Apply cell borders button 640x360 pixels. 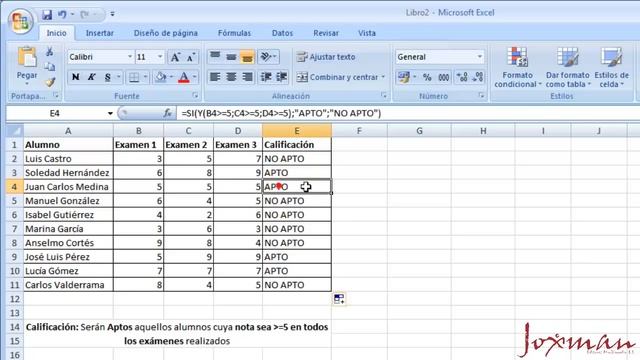click(134, 77)
